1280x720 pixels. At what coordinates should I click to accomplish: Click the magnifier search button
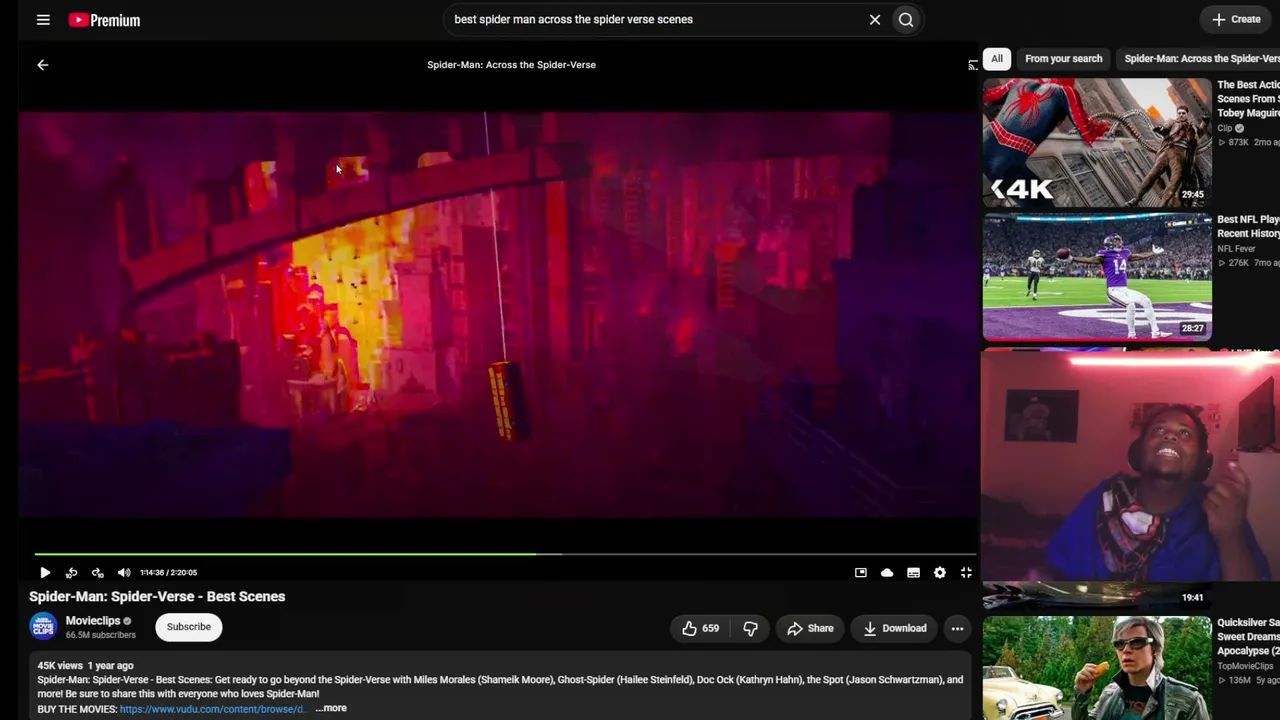(906, 19)
